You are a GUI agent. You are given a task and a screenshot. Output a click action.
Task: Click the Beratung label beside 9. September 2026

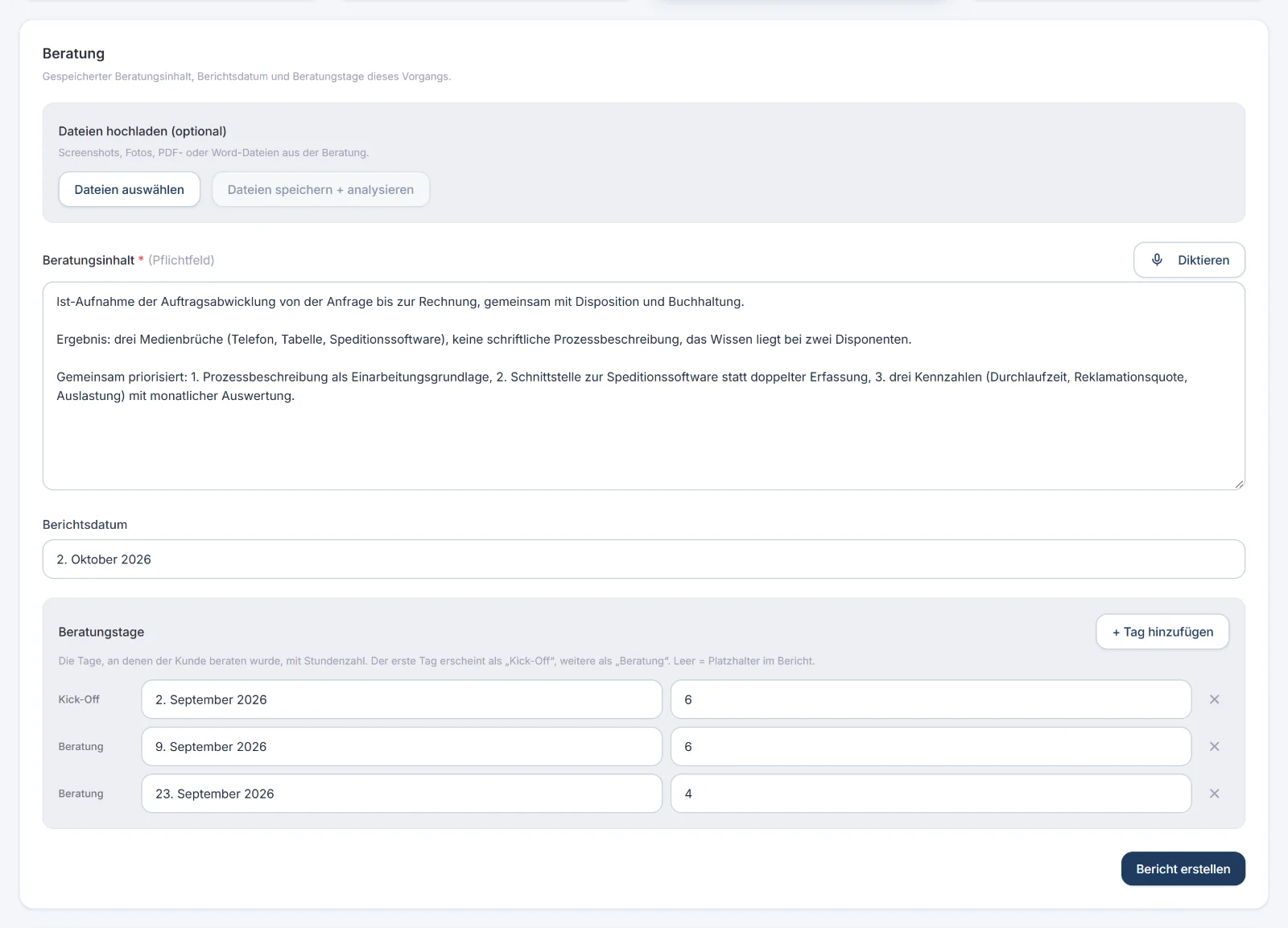coord(80,747)
